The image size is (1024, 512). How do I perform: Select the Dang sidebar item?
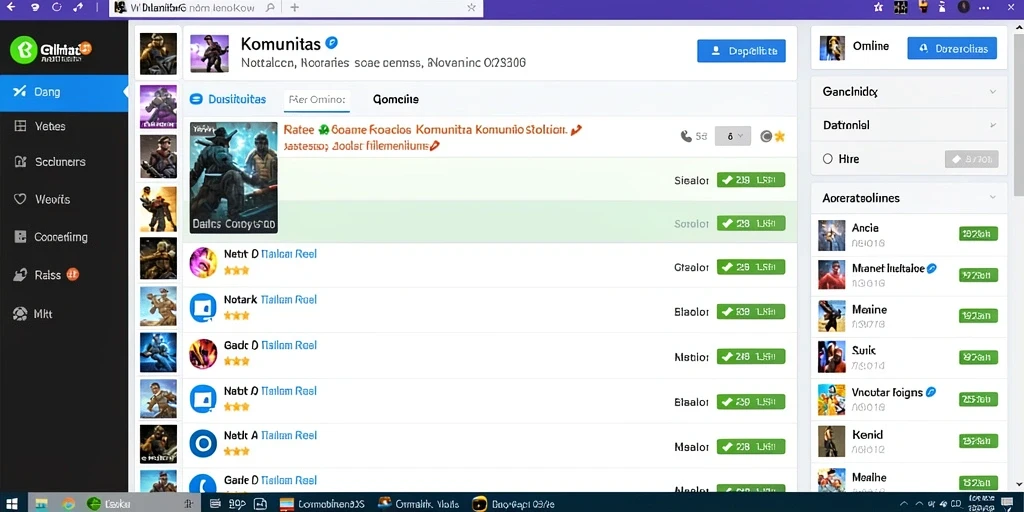click(x=64, y=93)
